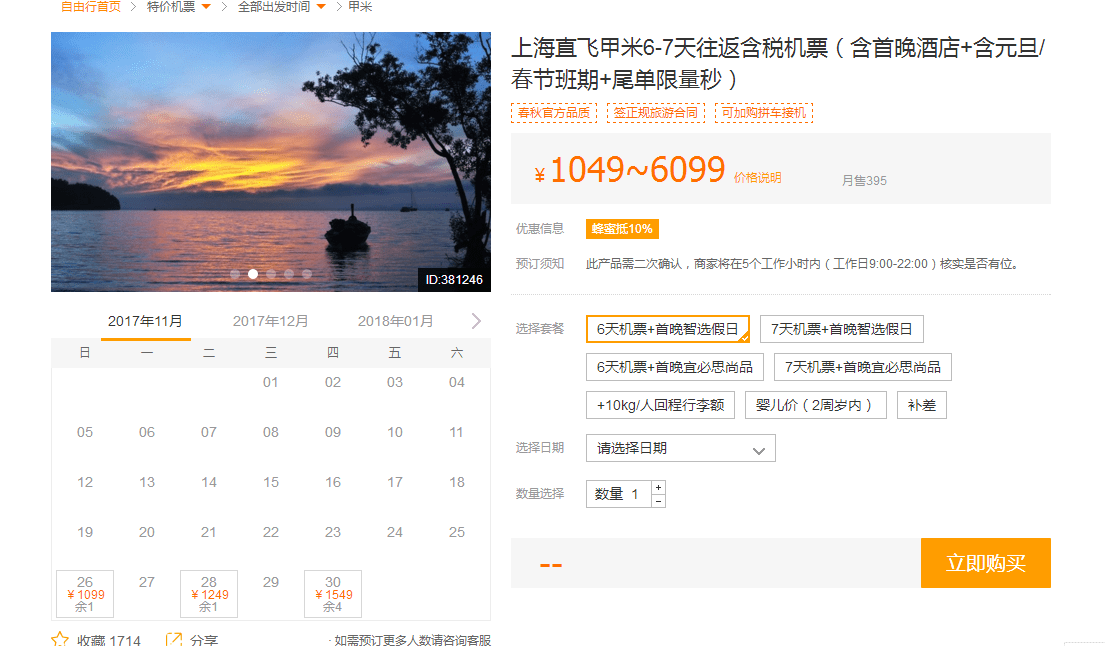Click the 蜂蜜抵10% discount badge

click(622, 229)
